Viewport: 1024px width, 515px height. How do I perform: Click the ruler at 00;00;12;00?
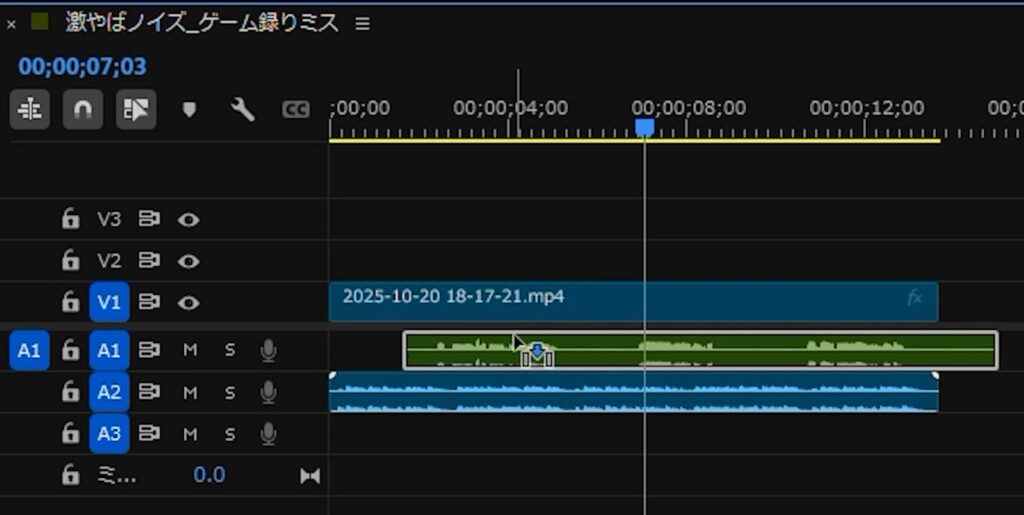[867, 108]
